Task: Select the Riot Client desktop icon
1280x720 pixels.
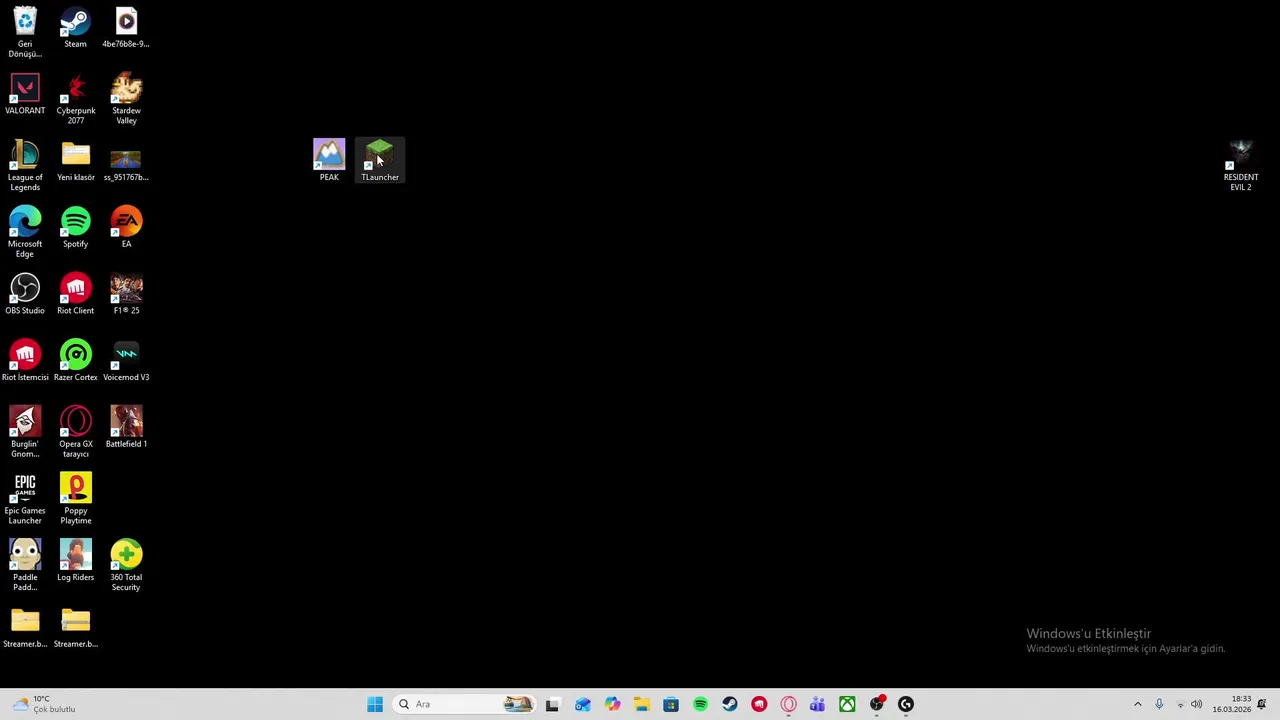Action: click(x=75, y=294)
